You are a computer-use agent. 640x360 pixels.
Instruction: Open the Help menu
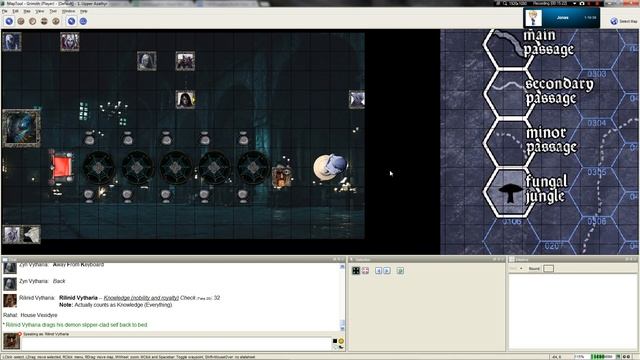point(84,11)
